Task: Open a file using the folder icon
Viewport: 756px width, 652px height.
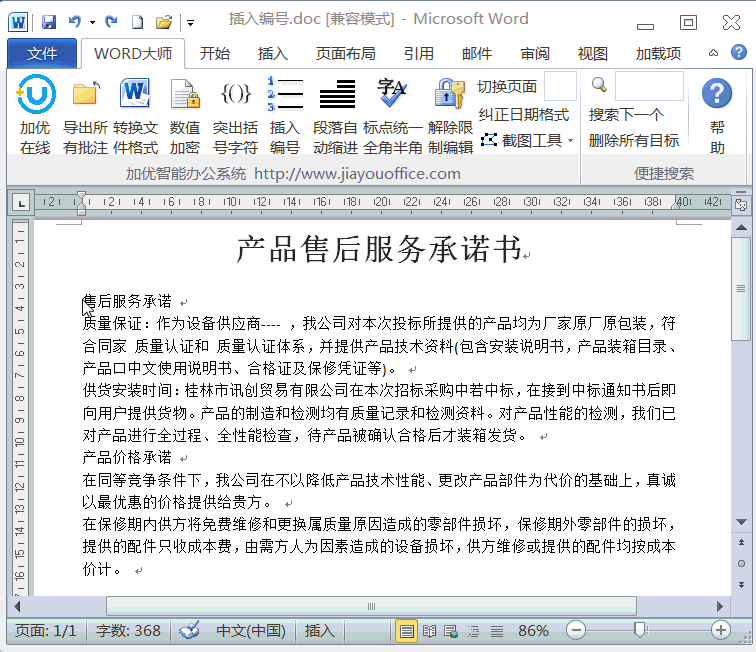Action: point(164,22)
